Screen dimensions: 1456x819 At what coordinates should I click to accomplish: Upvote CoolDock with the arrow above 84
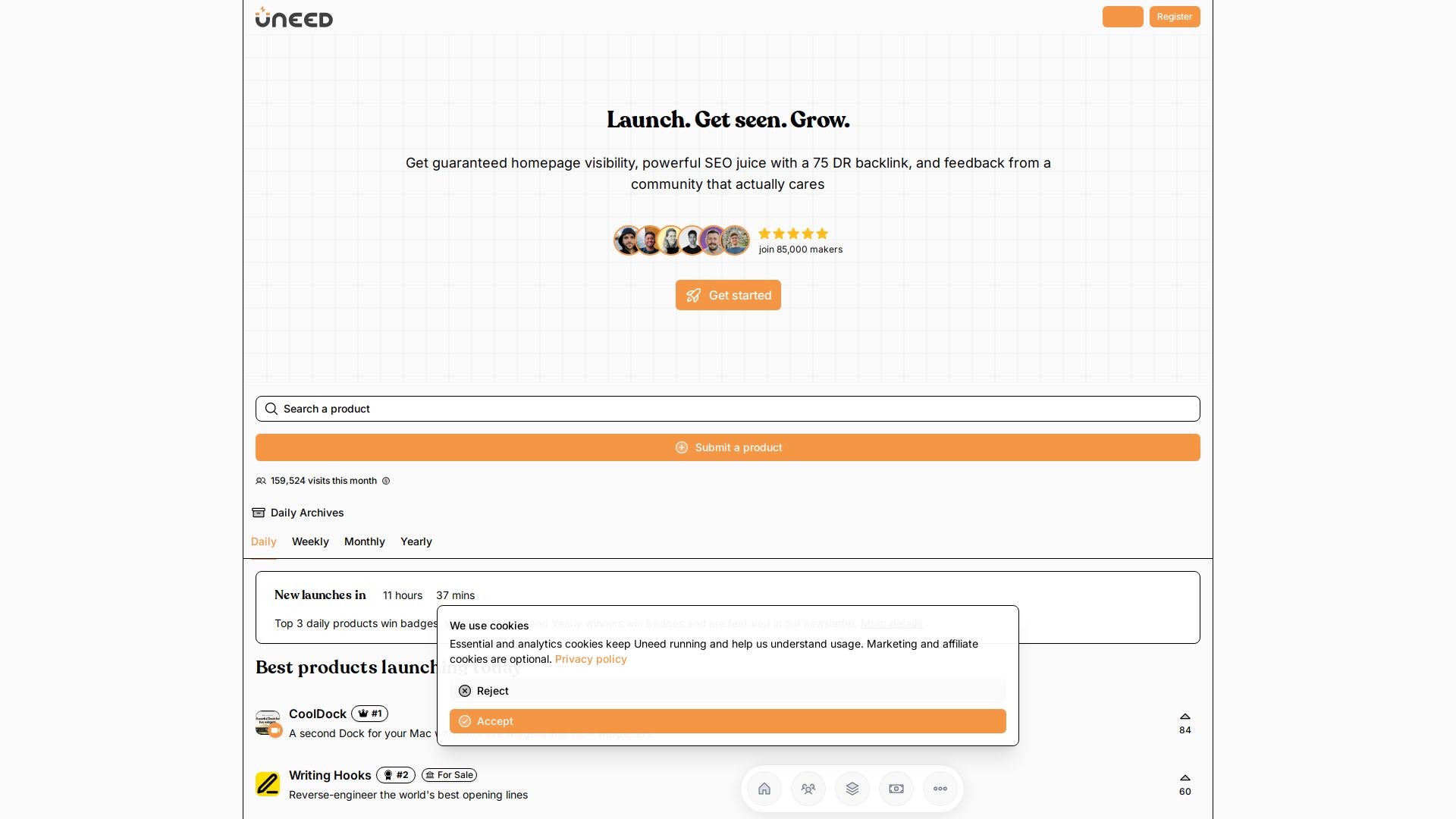coord(1185,717)
